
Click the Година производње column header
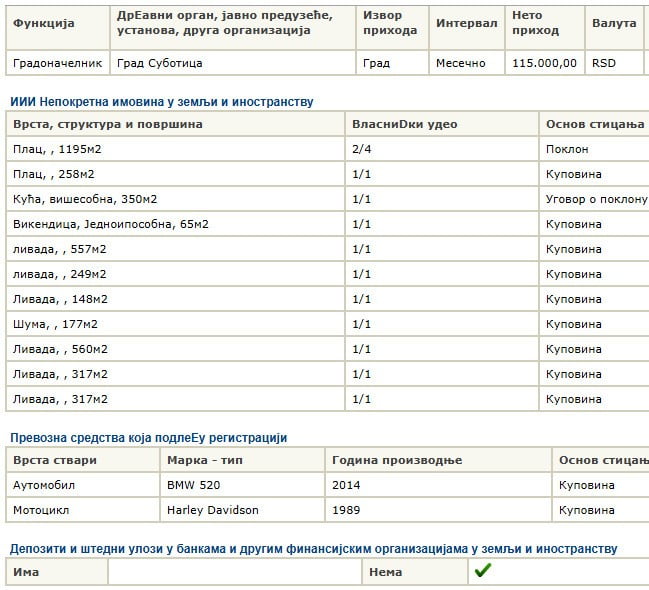pyautogui.click(x=438, y=460)
